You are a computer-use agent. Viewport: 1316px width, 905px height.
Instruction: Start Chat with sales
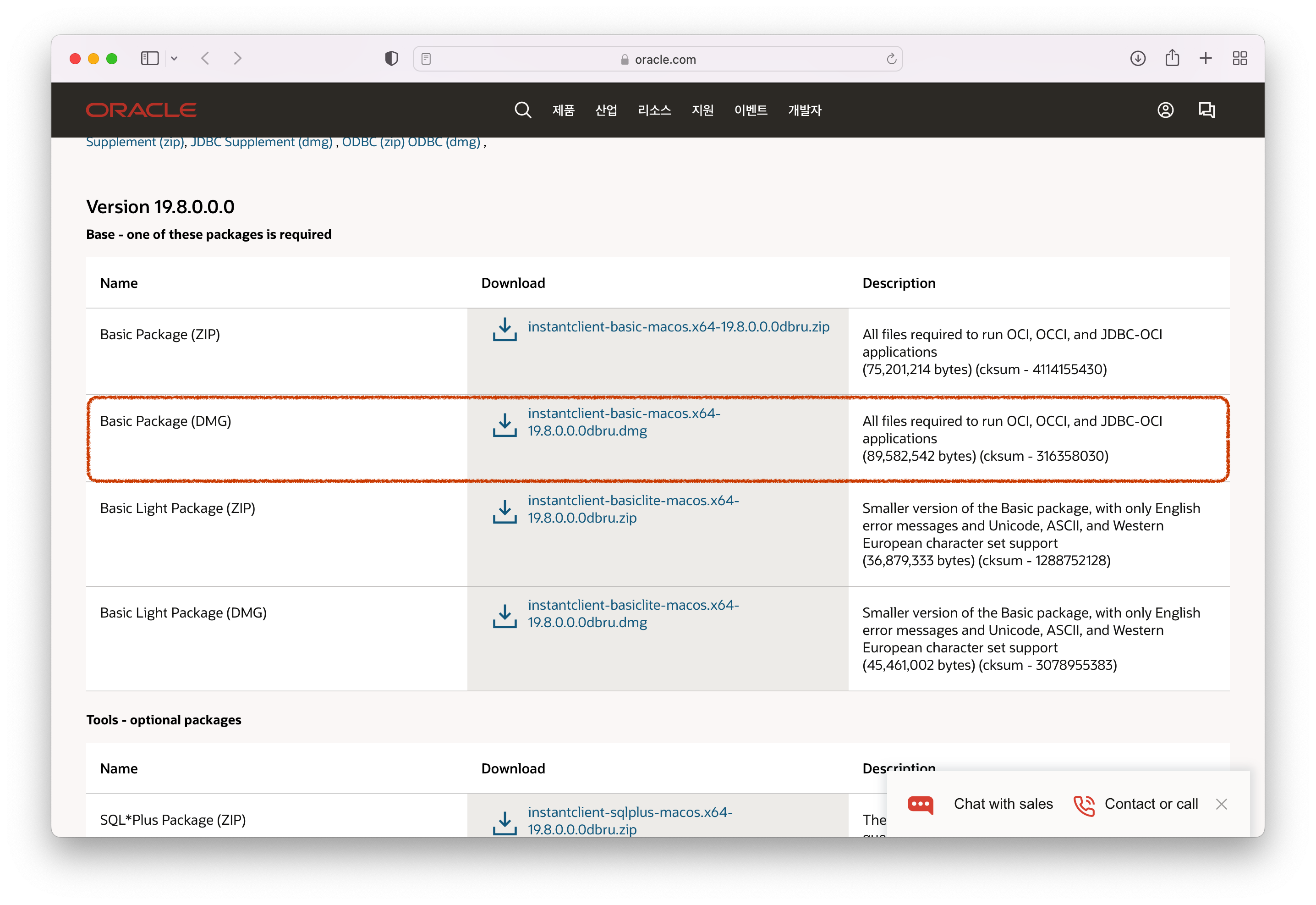click(1003, 804)
